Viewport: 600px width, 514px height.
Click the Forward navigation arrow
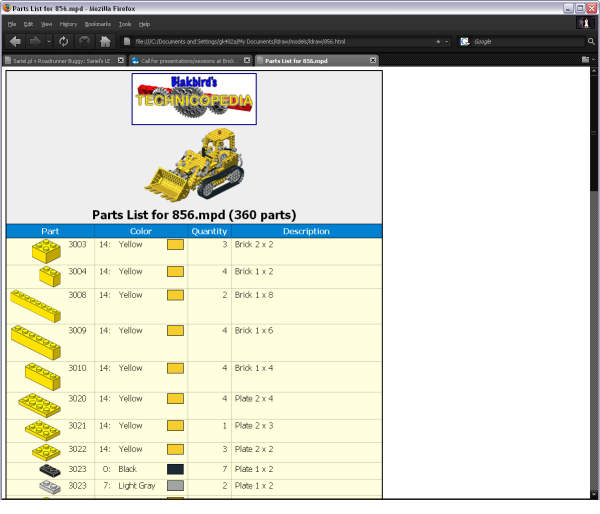click(35, 41)
